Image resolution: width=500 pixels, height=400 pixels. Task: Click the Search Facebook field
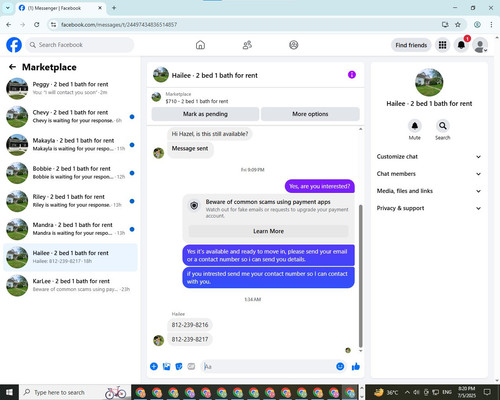(x=80, y=45)
